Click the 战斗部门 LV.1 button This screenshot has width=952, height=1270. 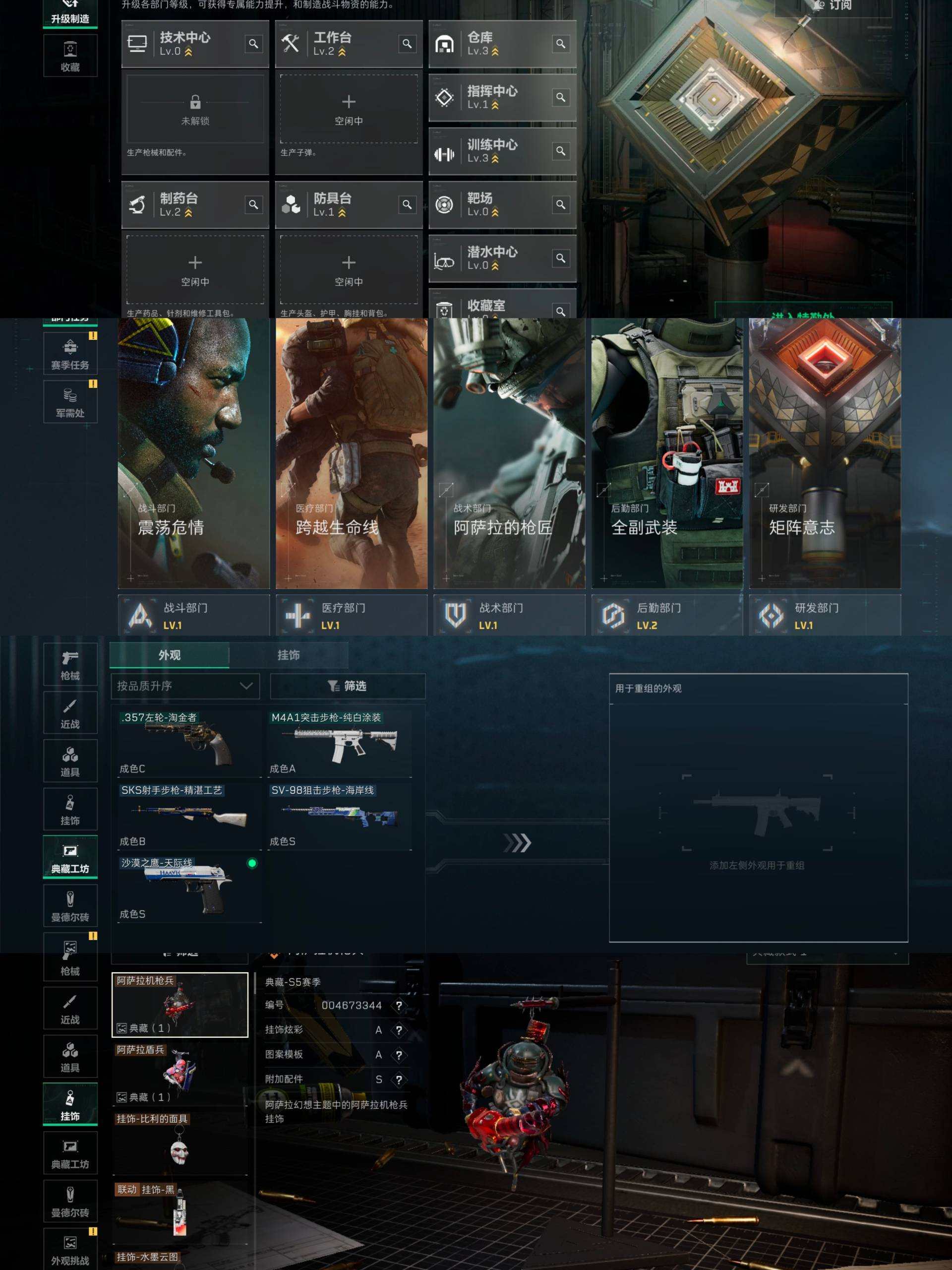tap(194, 615)
